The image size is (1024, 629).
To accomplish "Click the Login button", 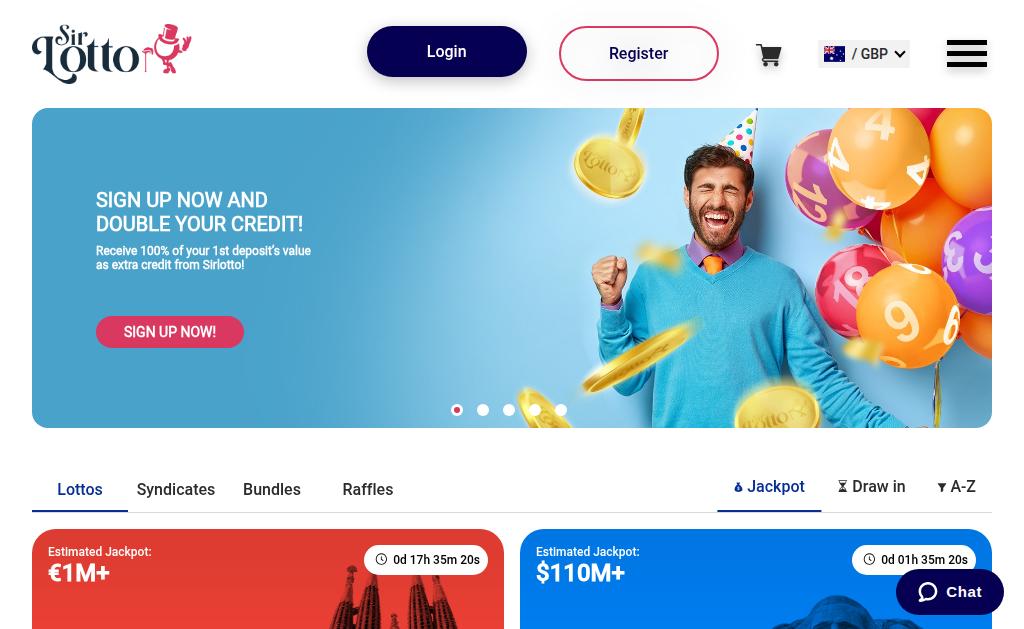I will click(447, 52).
